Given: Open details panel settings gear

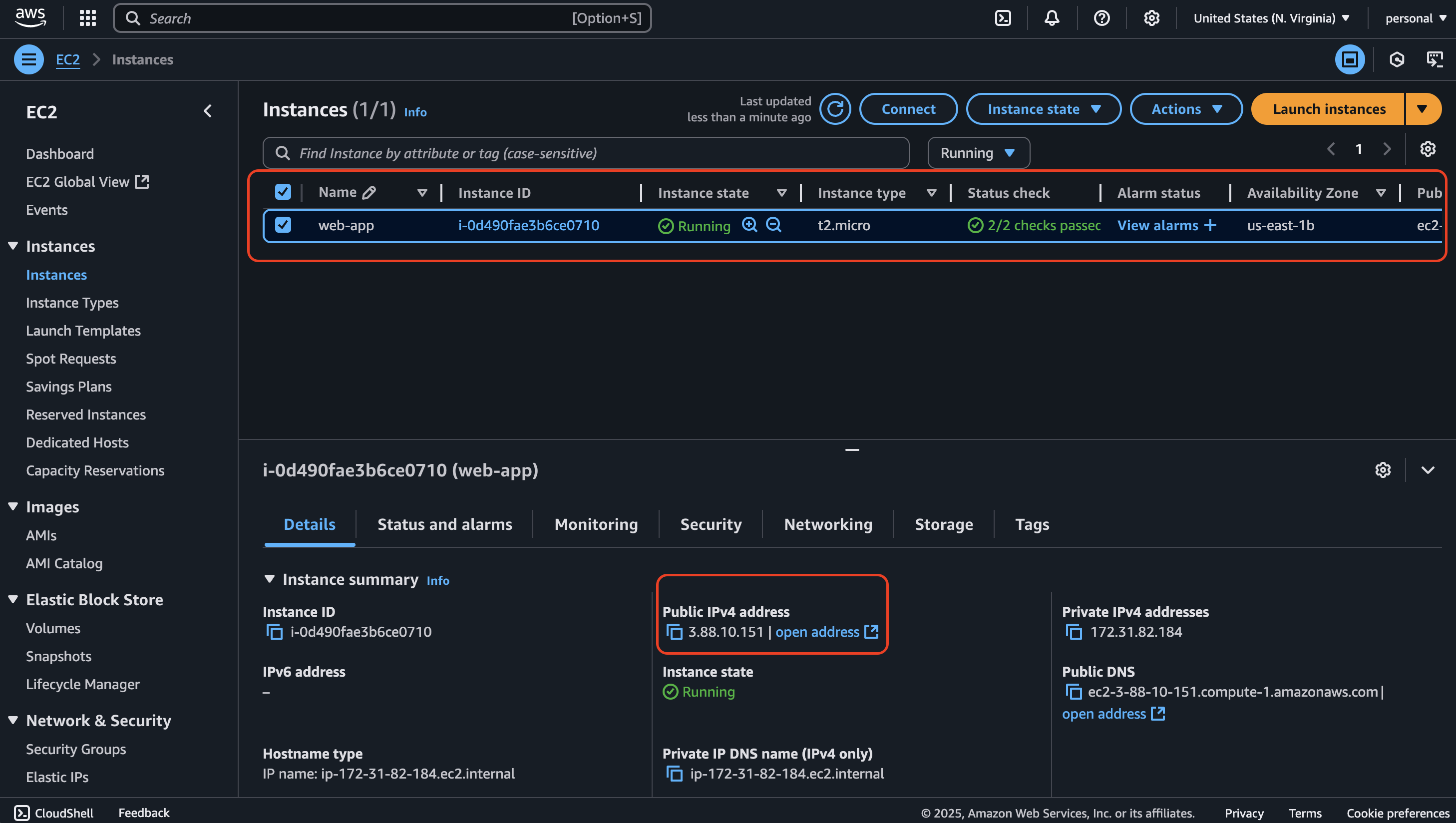Looking at the screenshot, I should point(1383,470).
